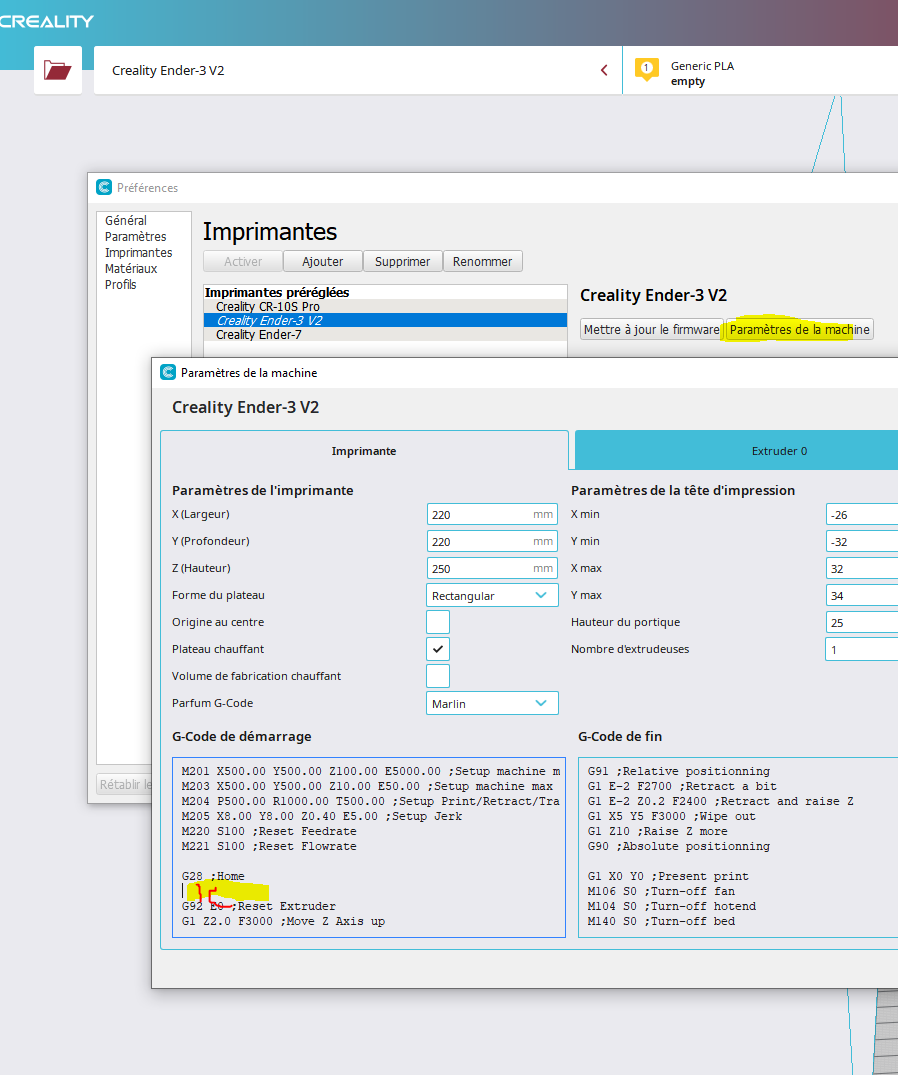Open Matériaux in Préférences sidebar
The width and height of the screenshot is (898, 1075).
coord(131,269)
